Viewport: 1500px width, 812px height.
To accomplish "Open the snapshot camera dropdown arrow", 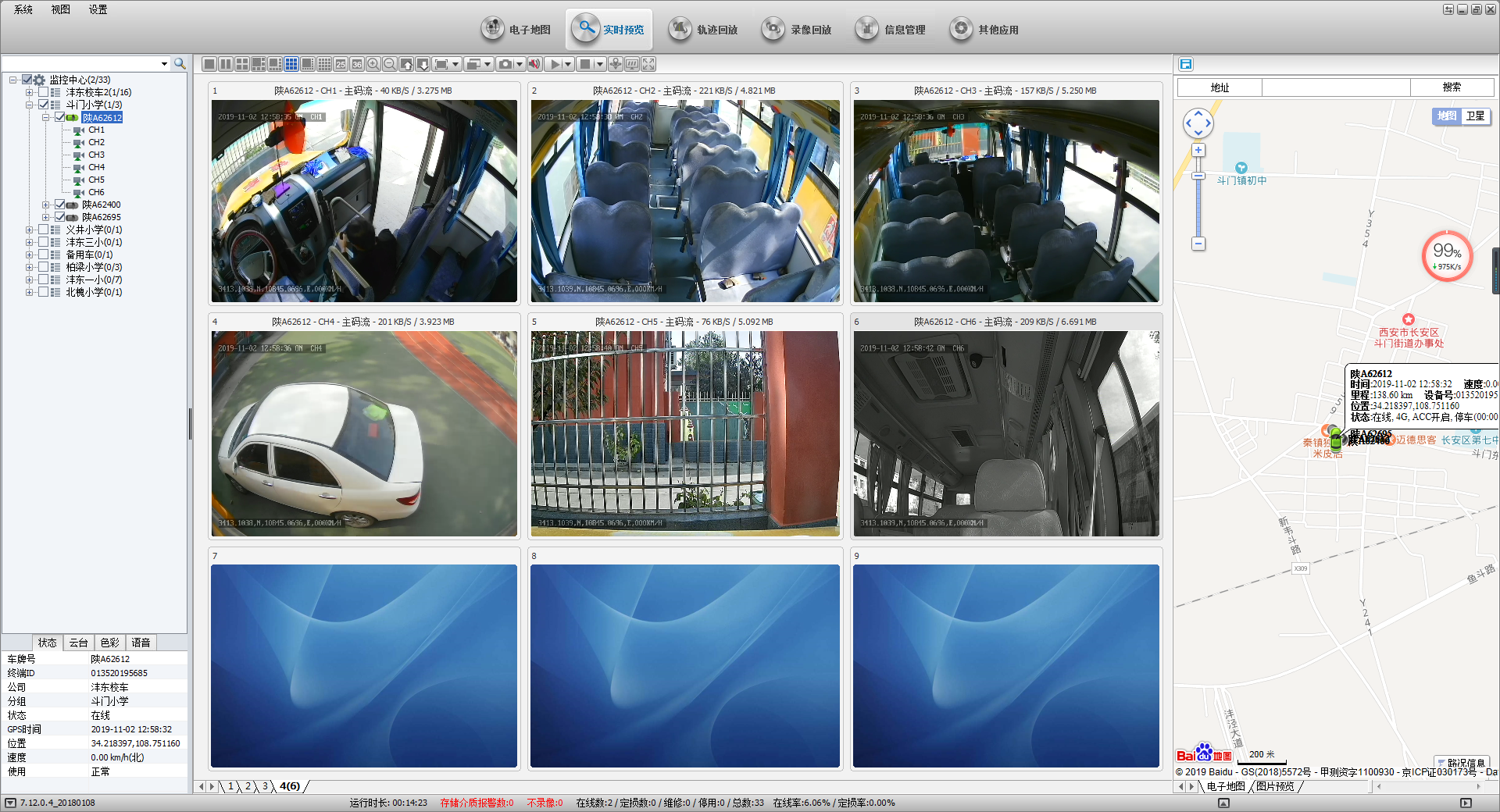I will coord(520,64).
